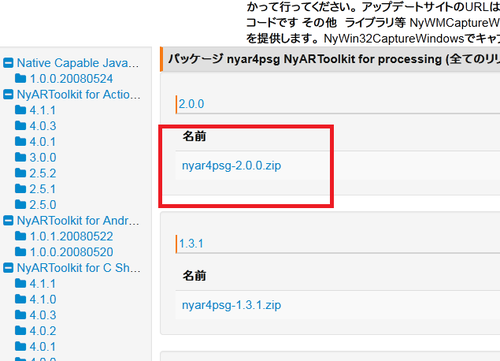Image resolution: width=500 pixels, height=361 pixels.
Task: Click folder icon beside ActionScript 4.1.1
Action: click(x=21, y=110)
